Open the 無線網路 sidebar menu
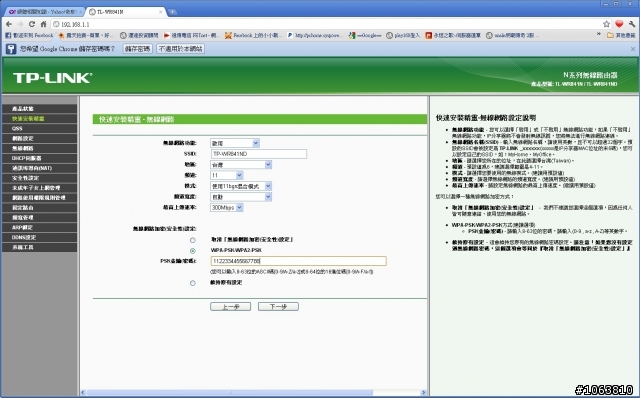 pyautogui.click(x=39, y=148)
